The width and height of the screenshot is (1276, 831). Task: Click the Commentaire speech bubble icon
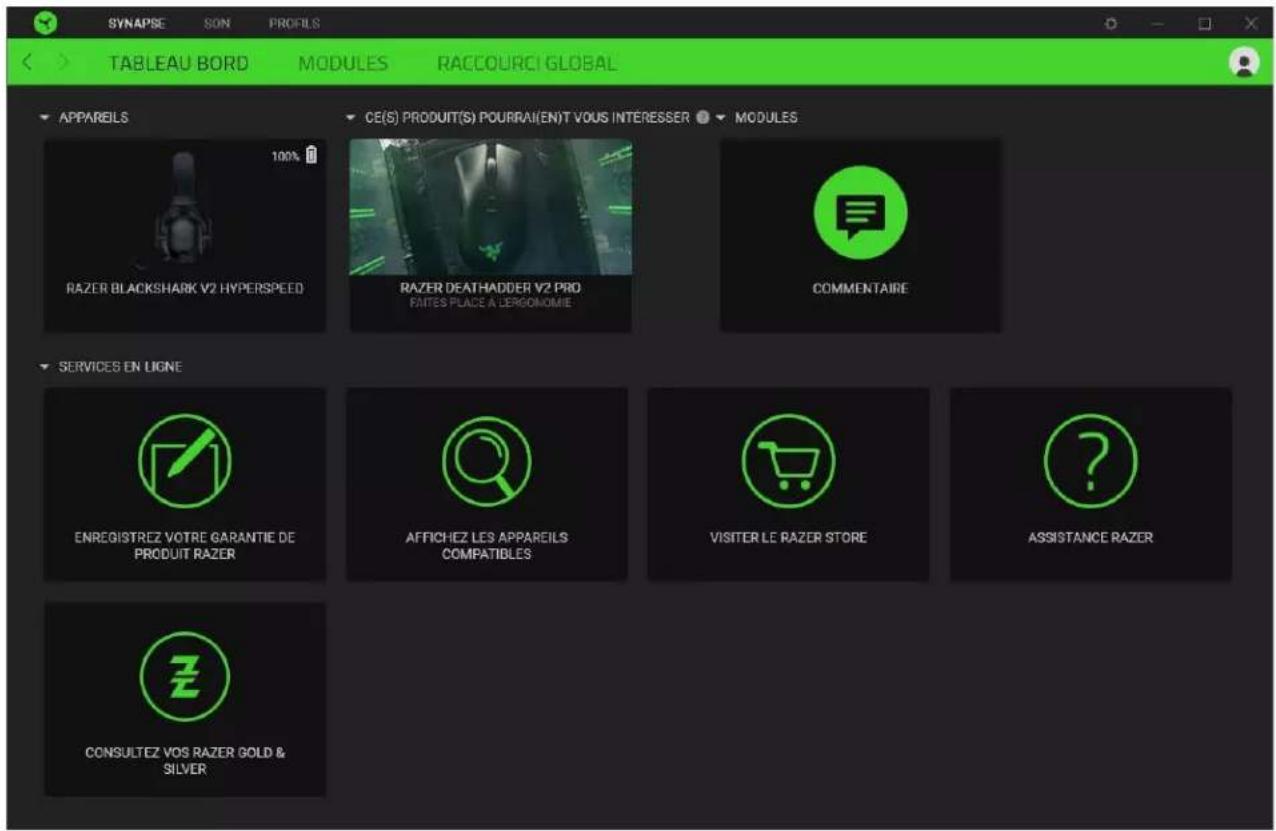[x=860, y=212]
